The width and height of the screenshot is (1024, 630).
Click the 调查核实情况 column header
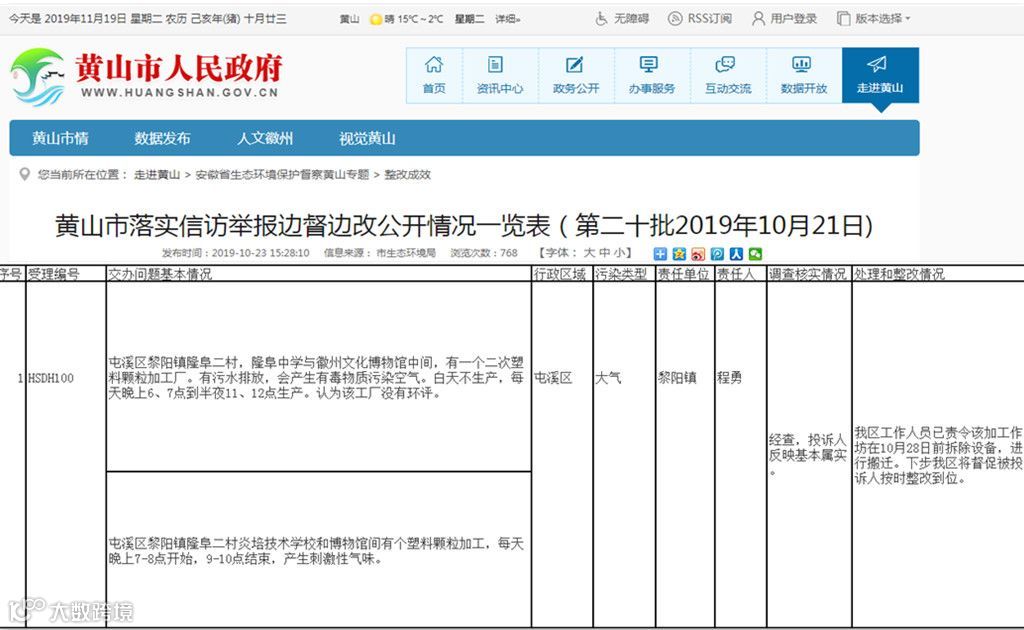point(807,274)
